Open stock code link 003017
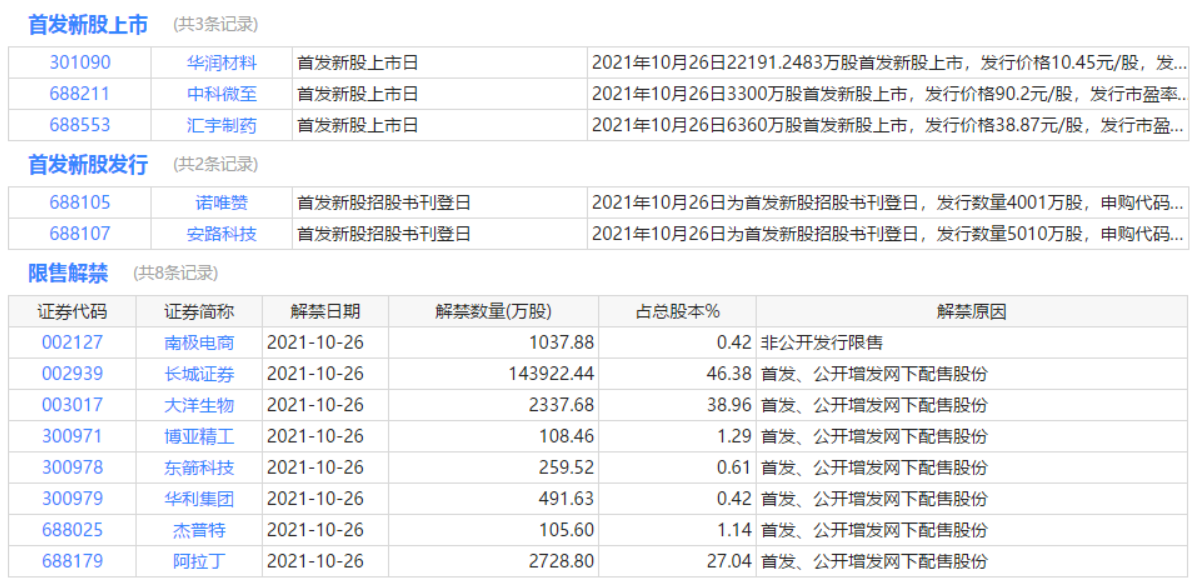This screenshot has width=1199, height=580. [x=72, y=405]
